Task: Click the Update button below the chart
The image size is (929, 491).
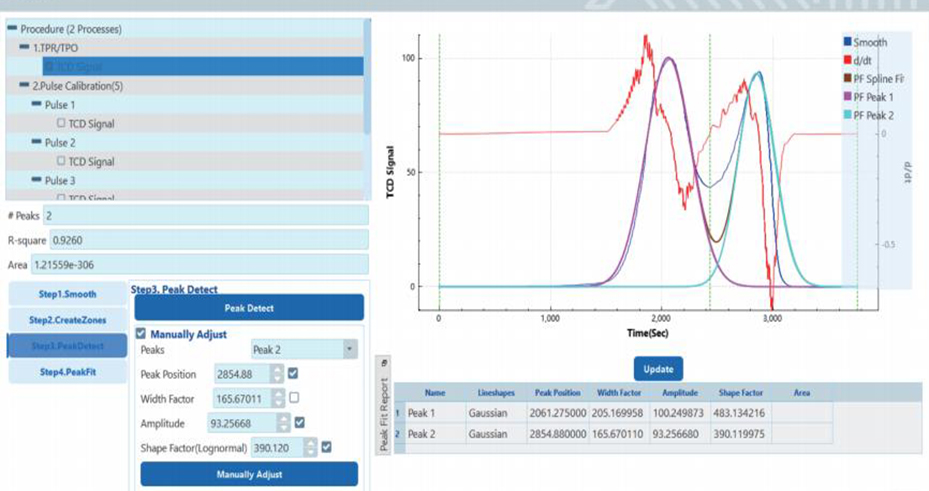Action: (658, 368)
